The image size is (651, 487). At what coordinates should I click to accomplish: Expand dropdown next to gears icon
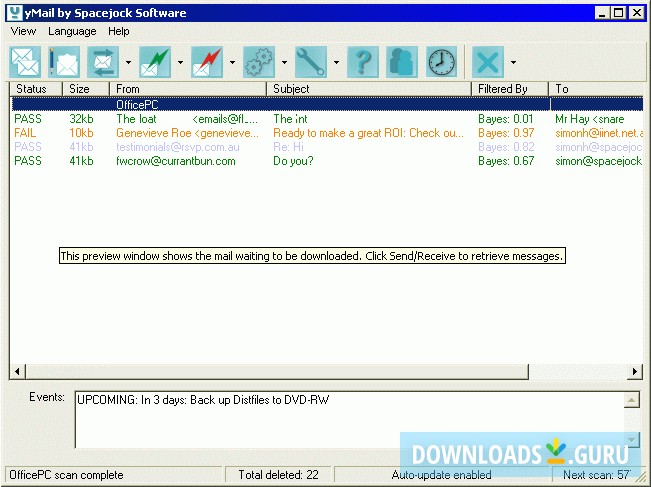pyautogui.click(x=284, y=62)
